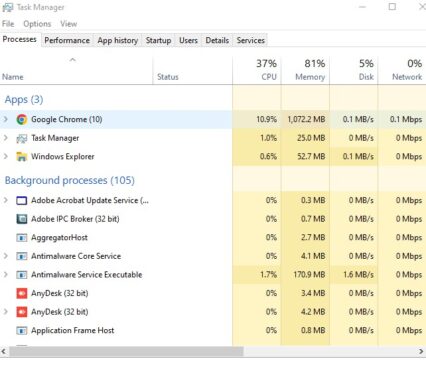Expand Antimalware Service Executable row
The image size is (426, 365).
click(x=6, y=275)
